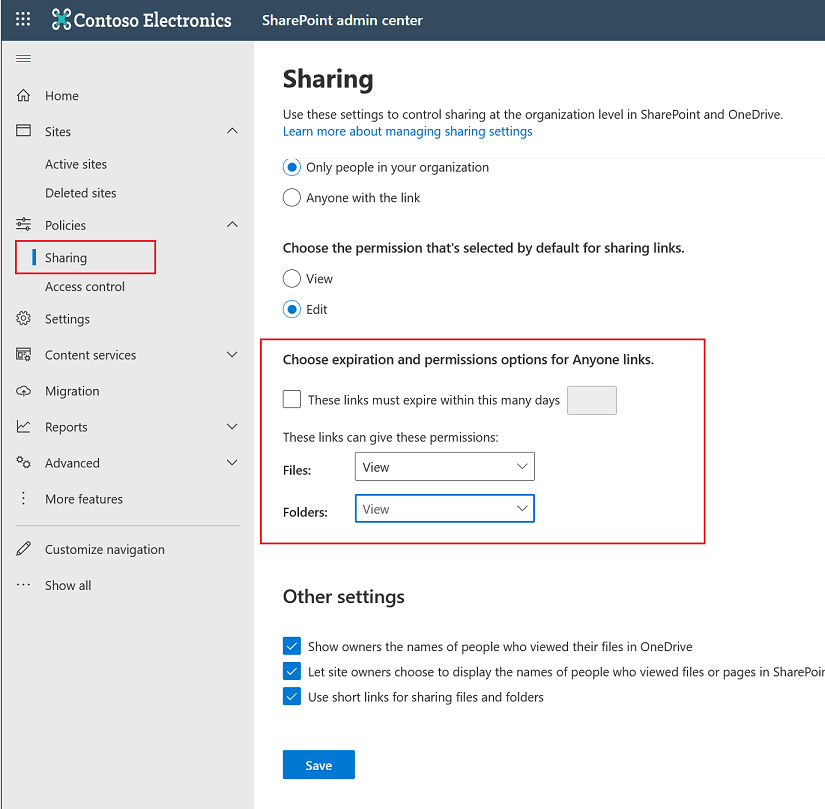Click the Migration cloud icon
This screenshot has width=825, height=809.
click(23, 391)
